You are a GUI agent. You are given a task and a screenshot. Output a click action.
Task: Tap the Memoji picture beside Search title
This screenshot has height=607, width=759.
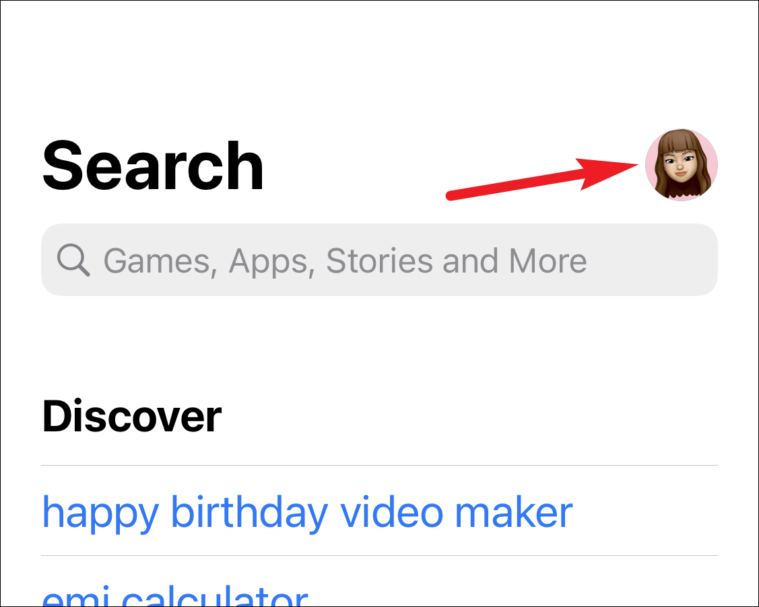tap(681, 165)
